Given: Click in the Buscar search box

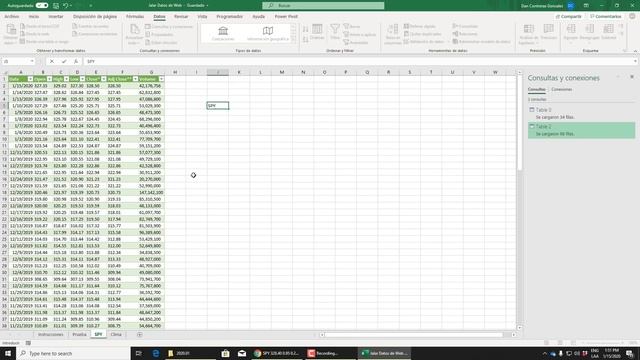Looking at the screenshot, I should (323, 6).
